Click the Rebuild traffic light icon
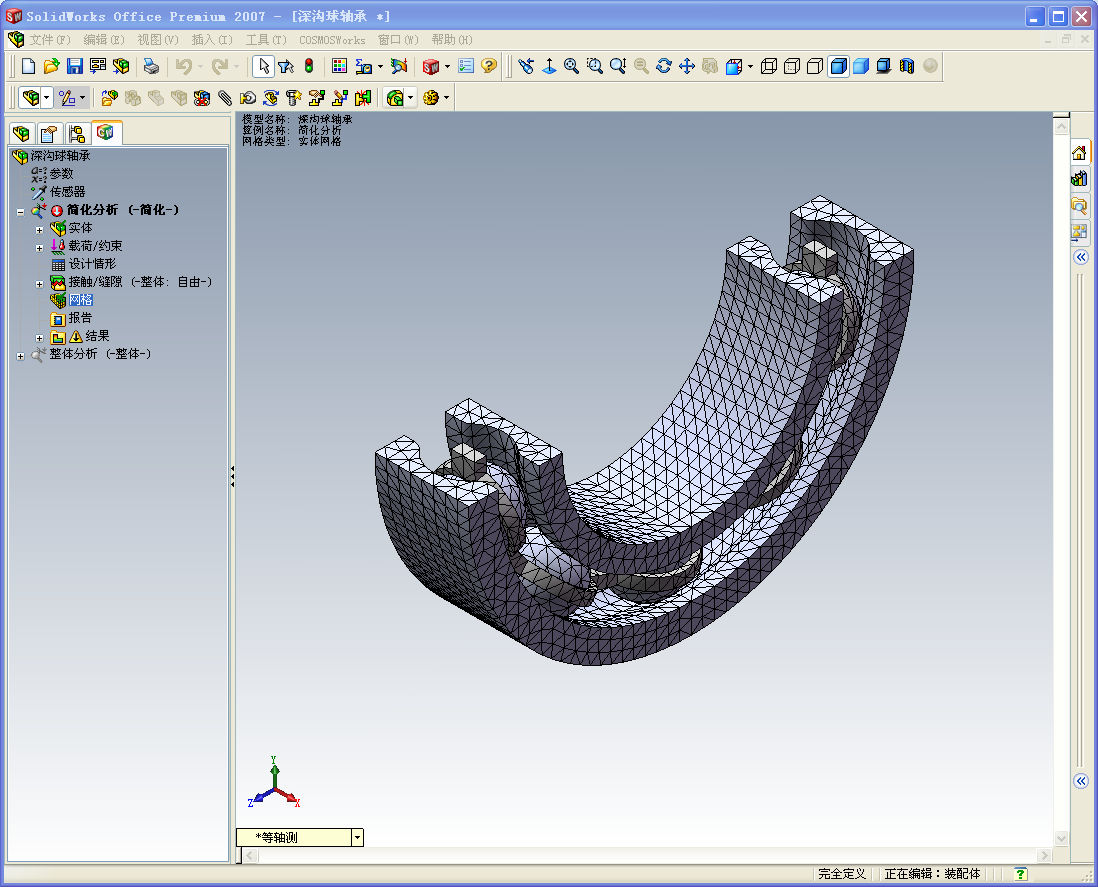This screenshot has height=887, width=1098. pyautogui.click(x=309, y=67)
